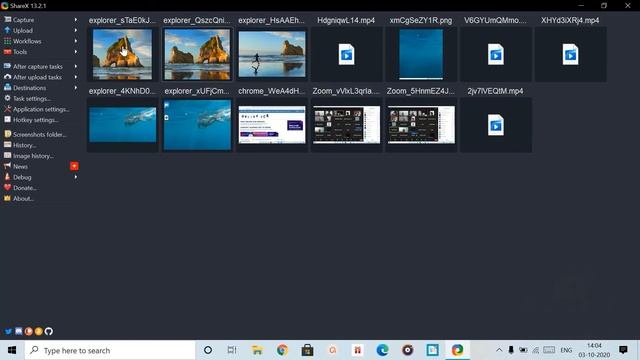
Task: Open the ShareX Discord icon
Action: point(18,331)
